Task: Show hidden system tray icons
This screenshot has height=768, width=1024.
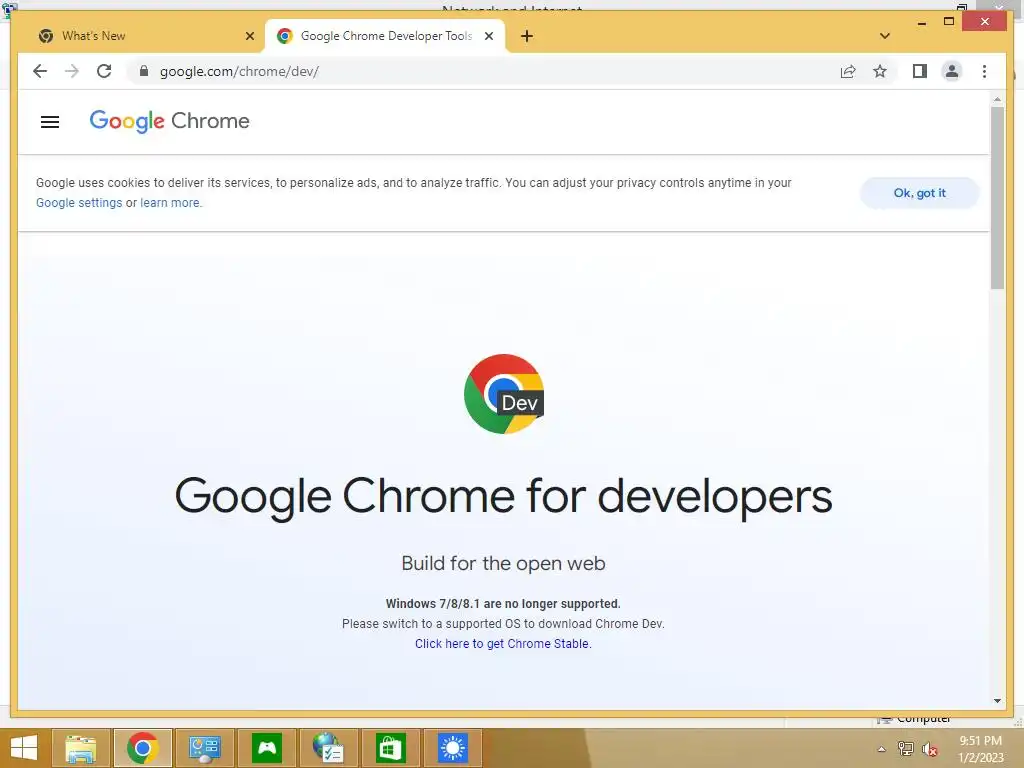Action: click(882, 749)
